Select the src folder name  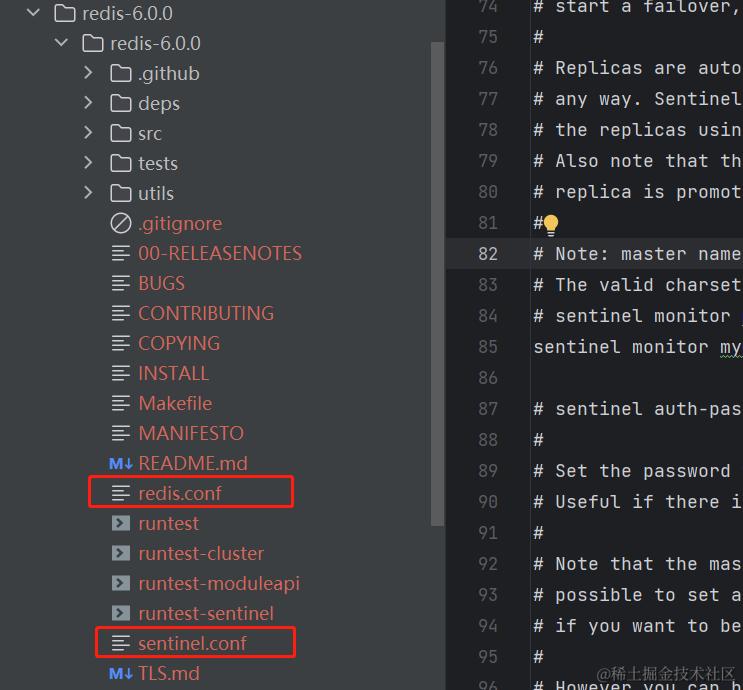tap(150, 134)
